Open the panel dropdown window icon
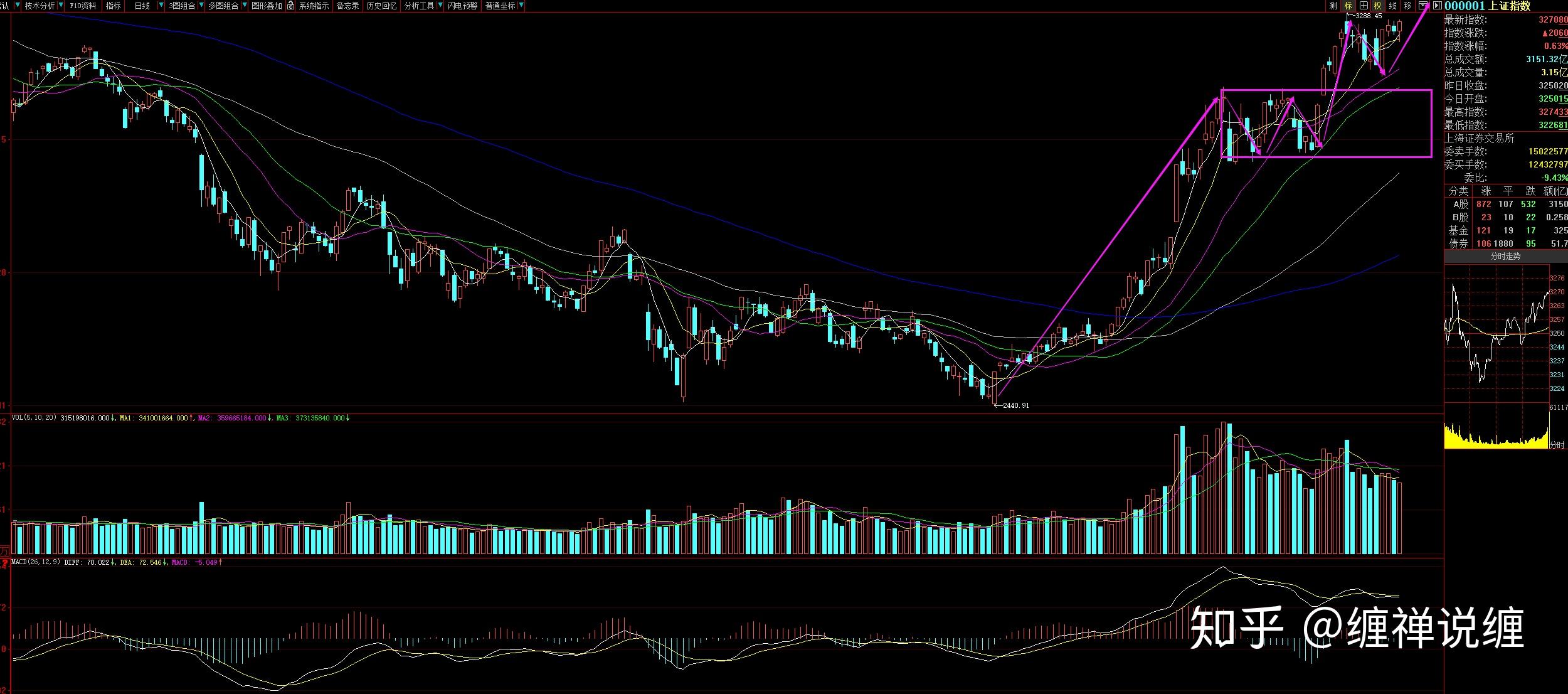The width and height of the screenshot is (1568, 694). 1423,6
